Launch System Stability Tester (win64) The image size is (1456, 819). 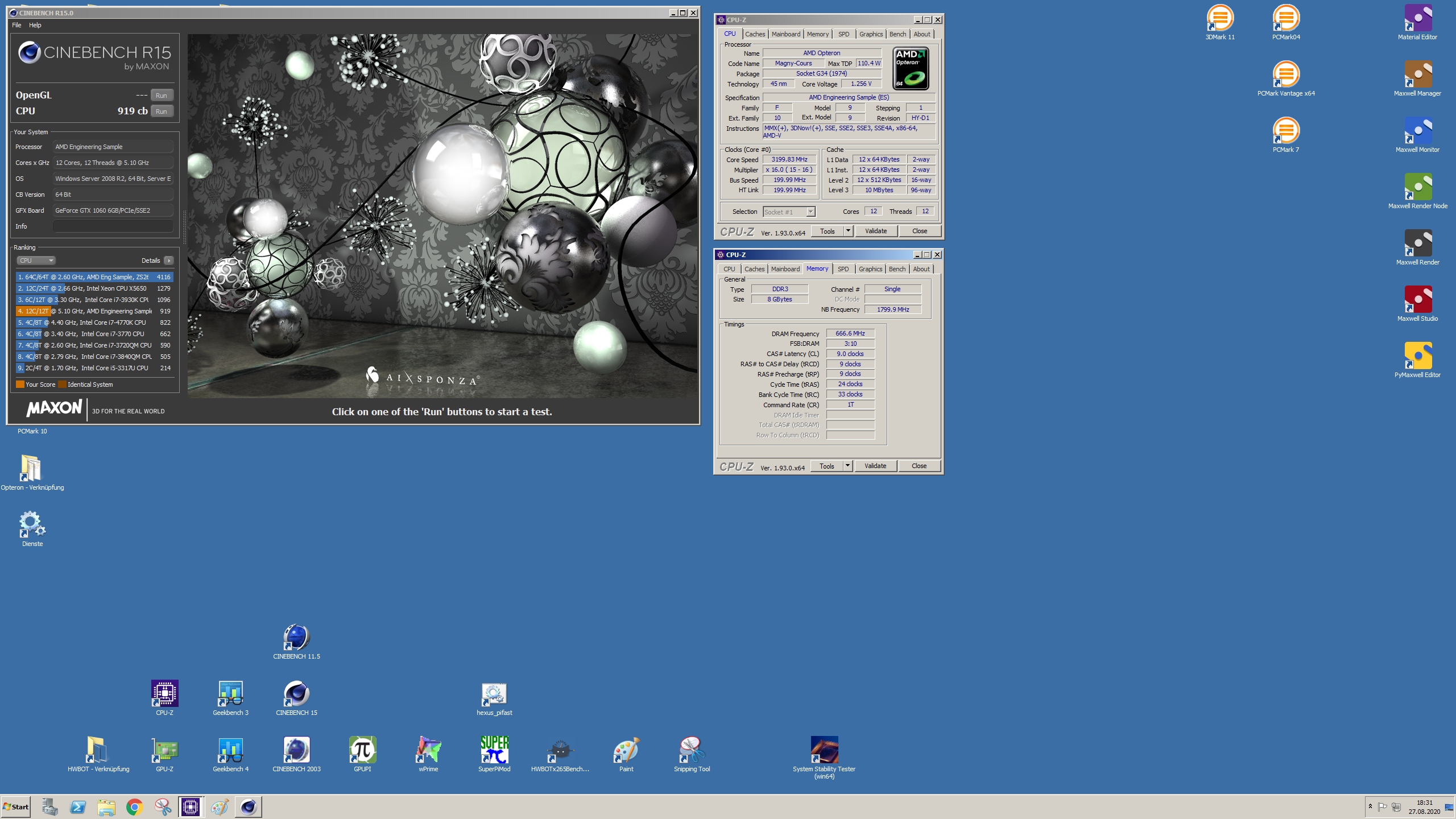[x=824, y=758]
